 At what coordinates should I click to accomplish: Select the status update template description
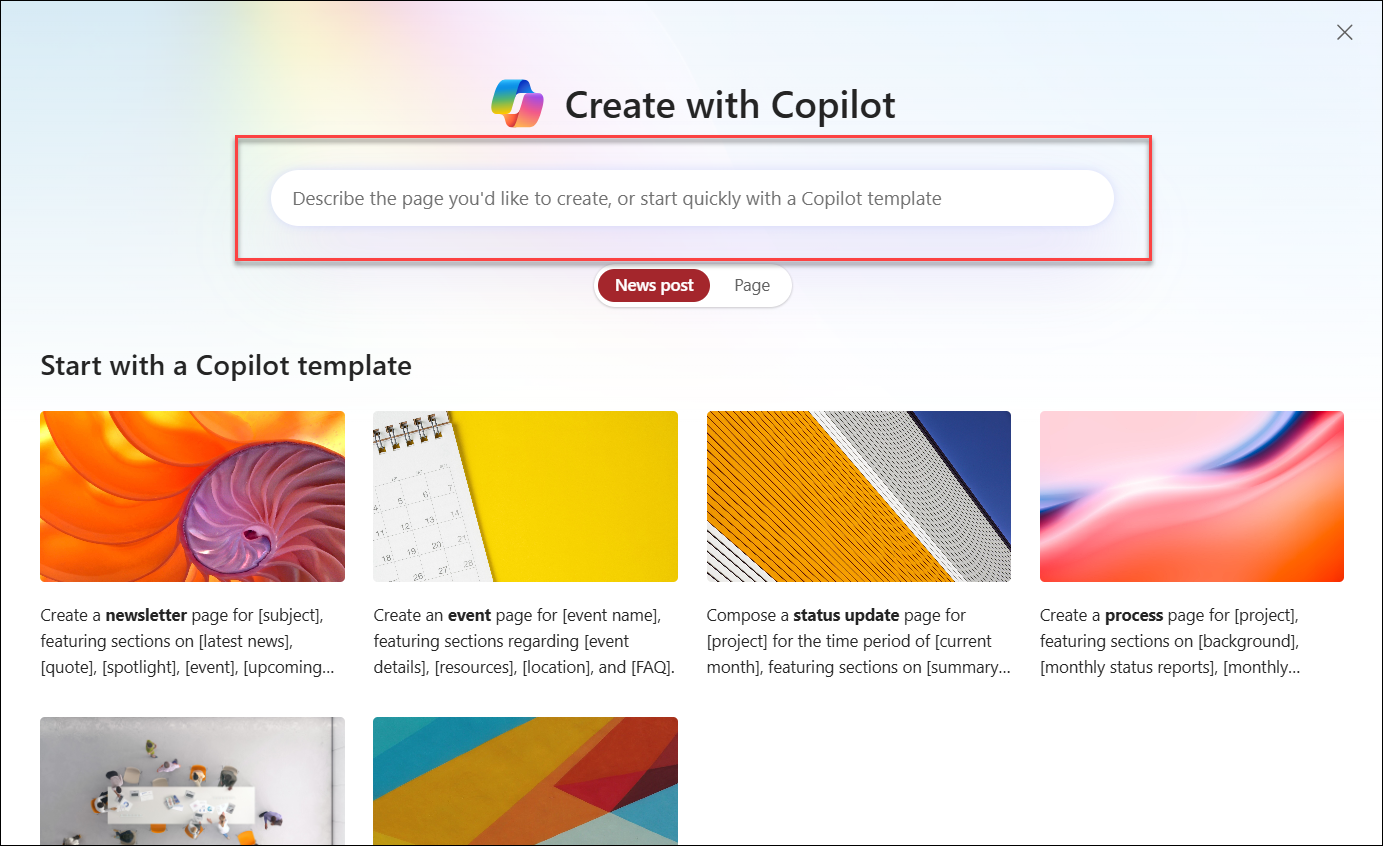[x=858, y=641]
